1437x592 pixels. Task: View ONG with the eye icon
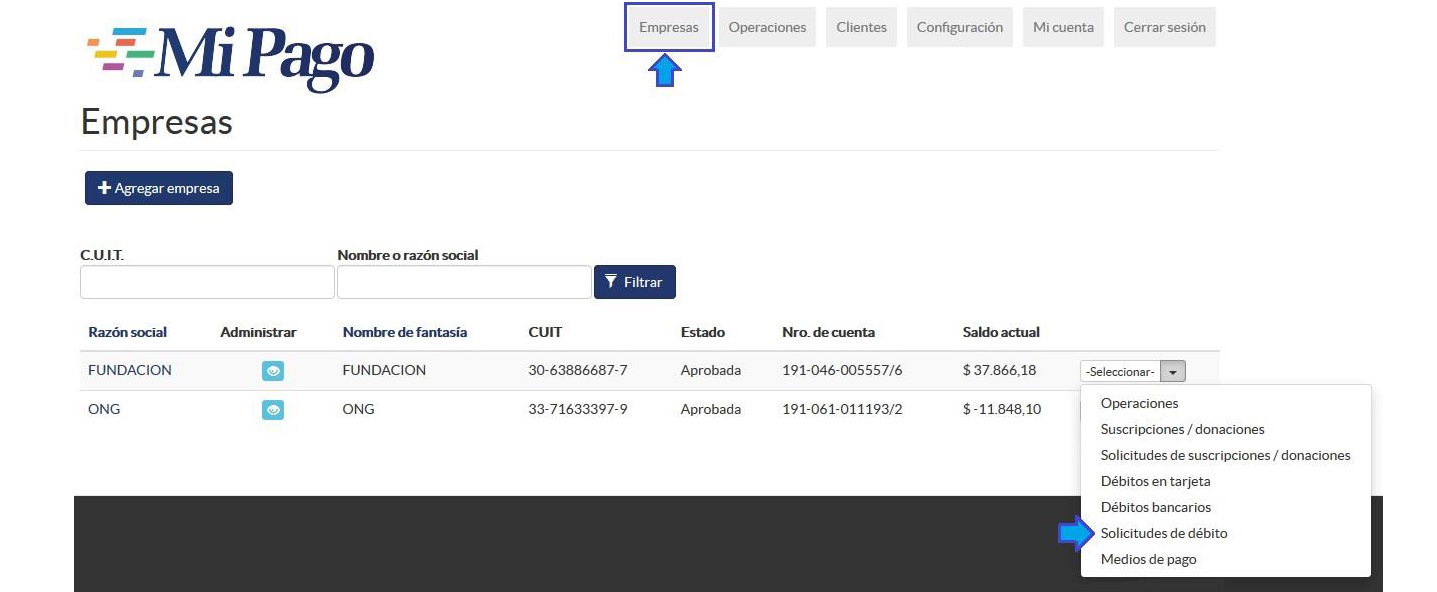[x=273, y=409]
